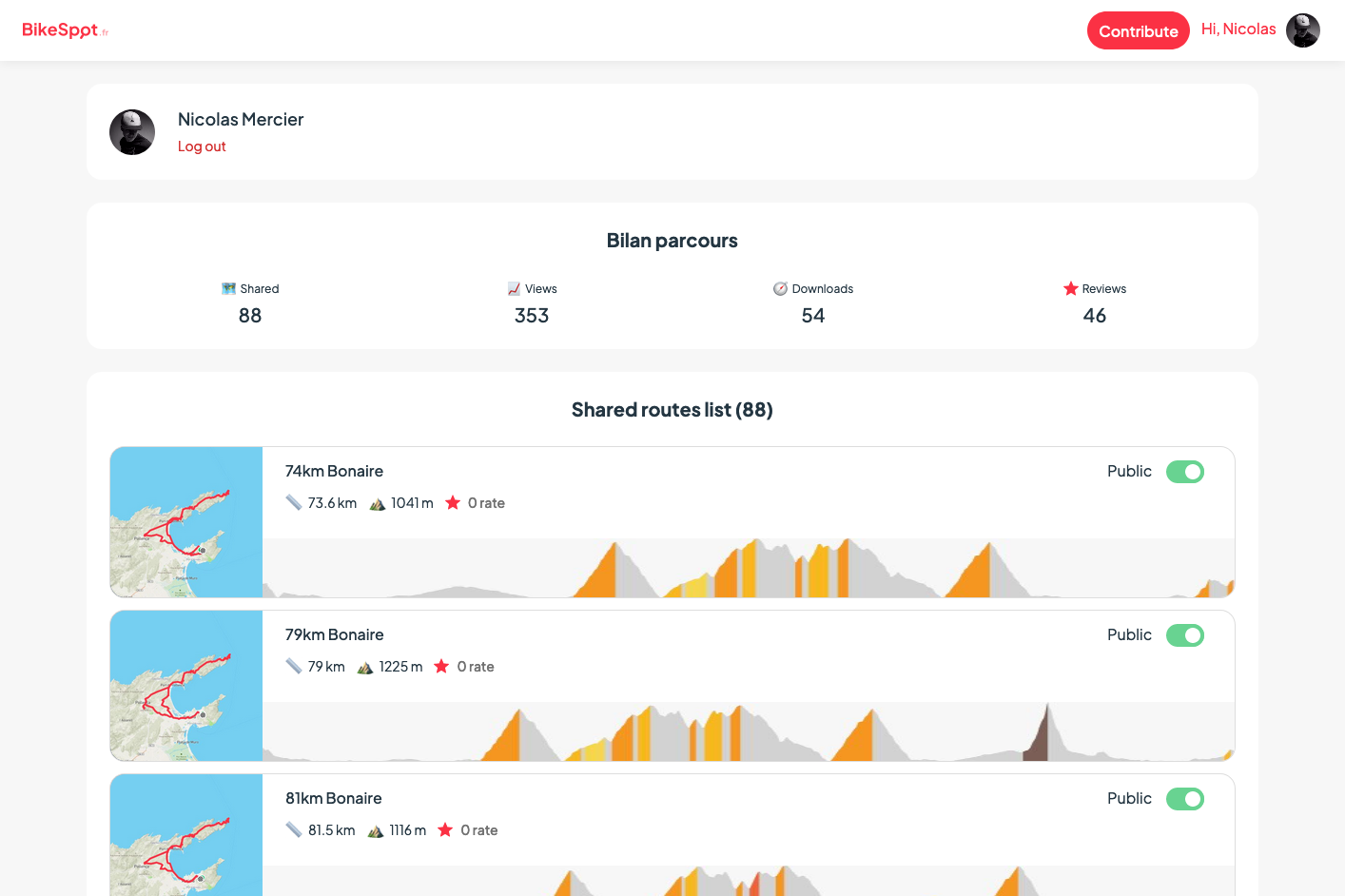
Task: Click the 1041 m elevation value
Action: [x=412, y=503]
